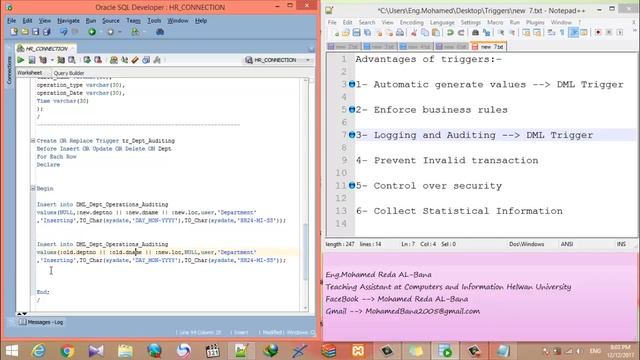Open Navigate menu in SQL Developer
This screenshot has width=640, height=360.
tap(68, 20)
